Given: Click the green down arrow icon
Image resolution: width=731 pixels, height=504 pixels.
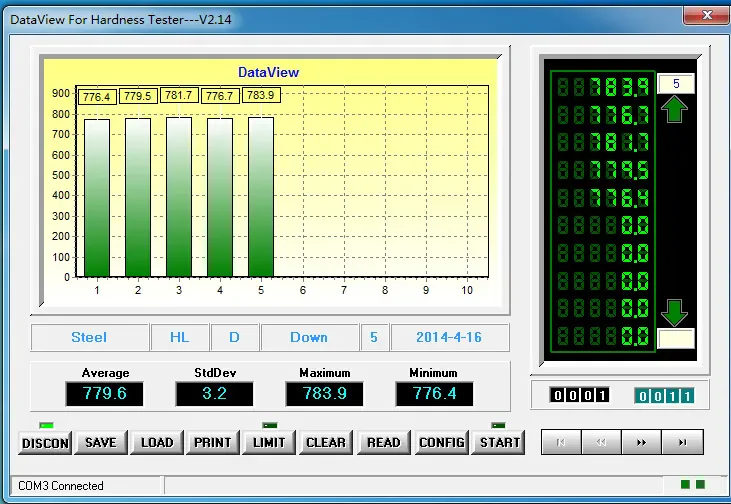Looking at the screenshot, I should click(x=675, y=313).
